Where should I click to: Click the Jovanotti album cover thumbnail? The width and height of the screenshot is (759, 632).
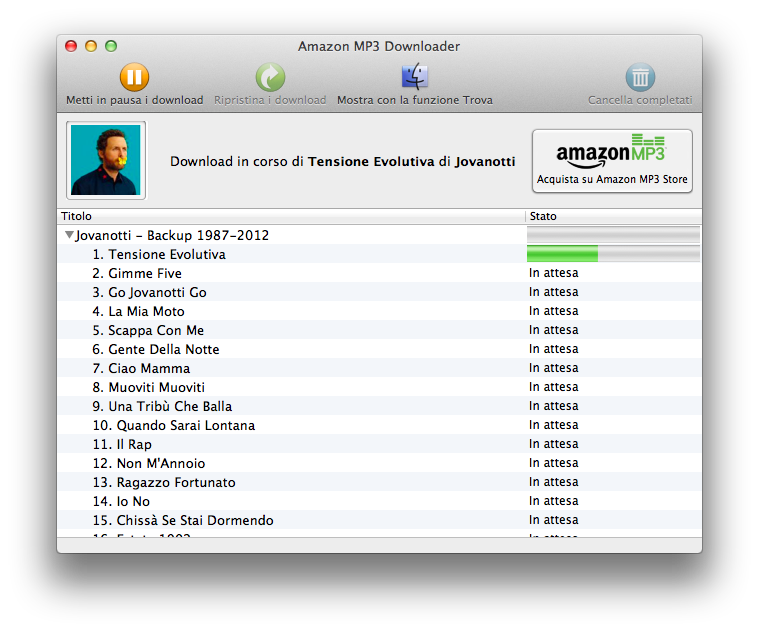click(x=106, y=160)
